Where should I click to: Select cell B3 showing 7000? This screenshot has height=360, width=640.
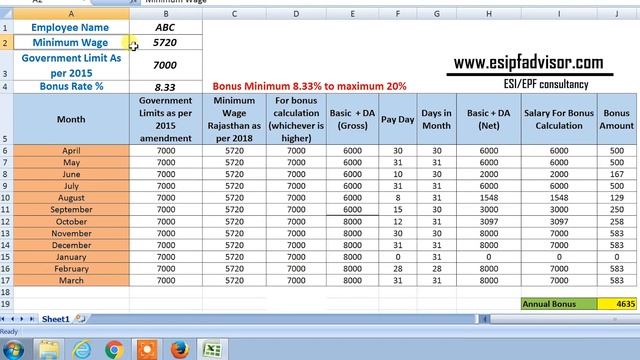coord(166,65)
